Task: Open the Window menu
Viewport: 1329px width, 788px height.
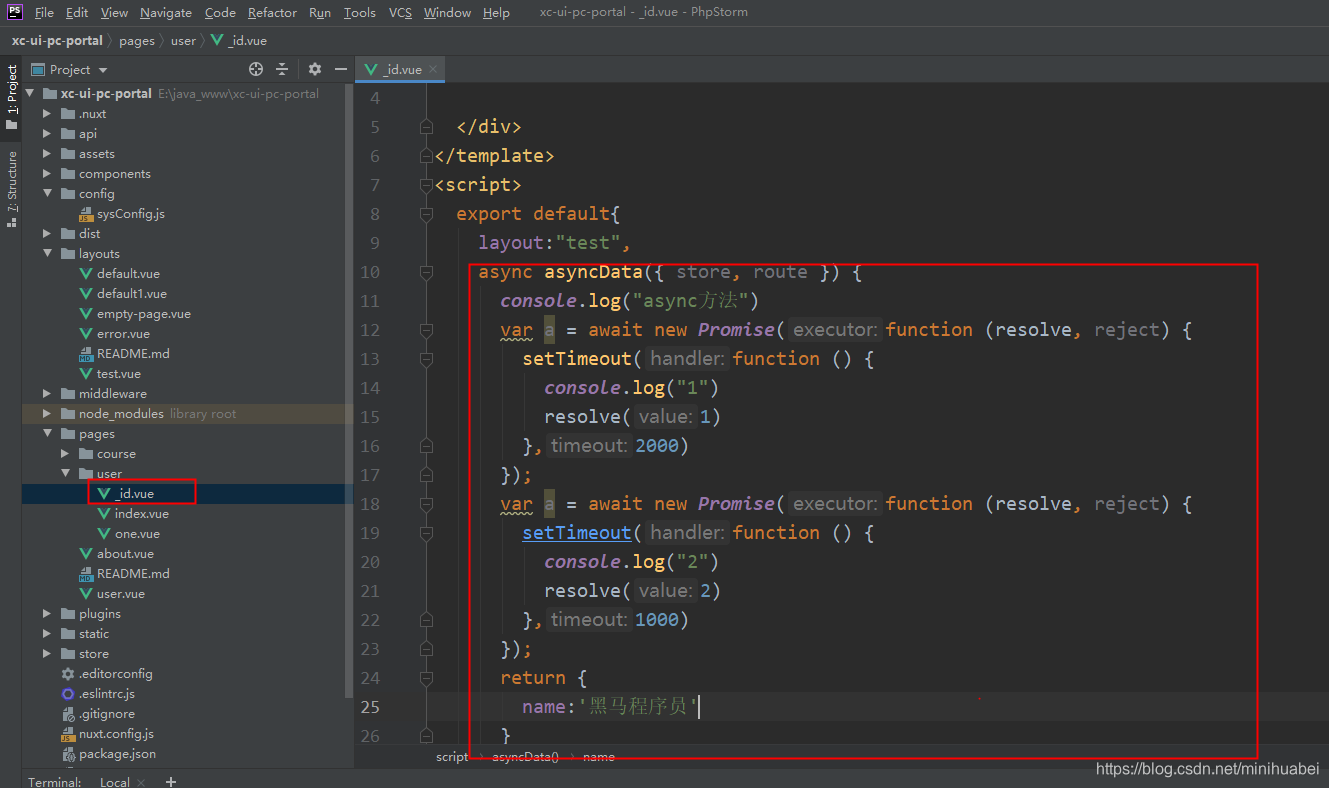Action: coord(447,12)
